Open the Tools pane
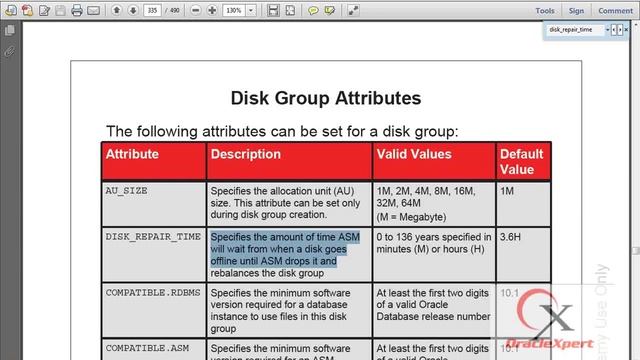 [545, 11]
